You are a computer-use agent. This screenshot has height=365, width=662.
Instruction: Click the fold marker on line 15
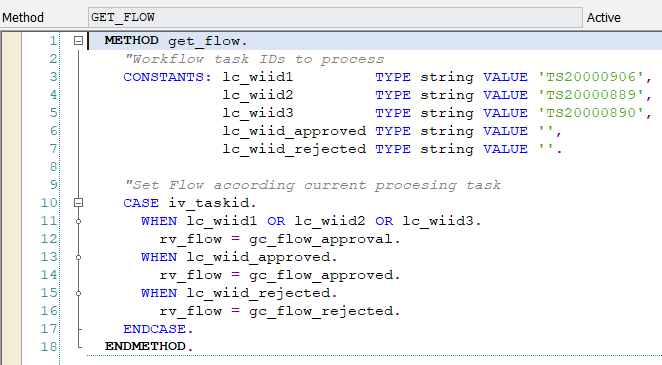coord(79,293)
